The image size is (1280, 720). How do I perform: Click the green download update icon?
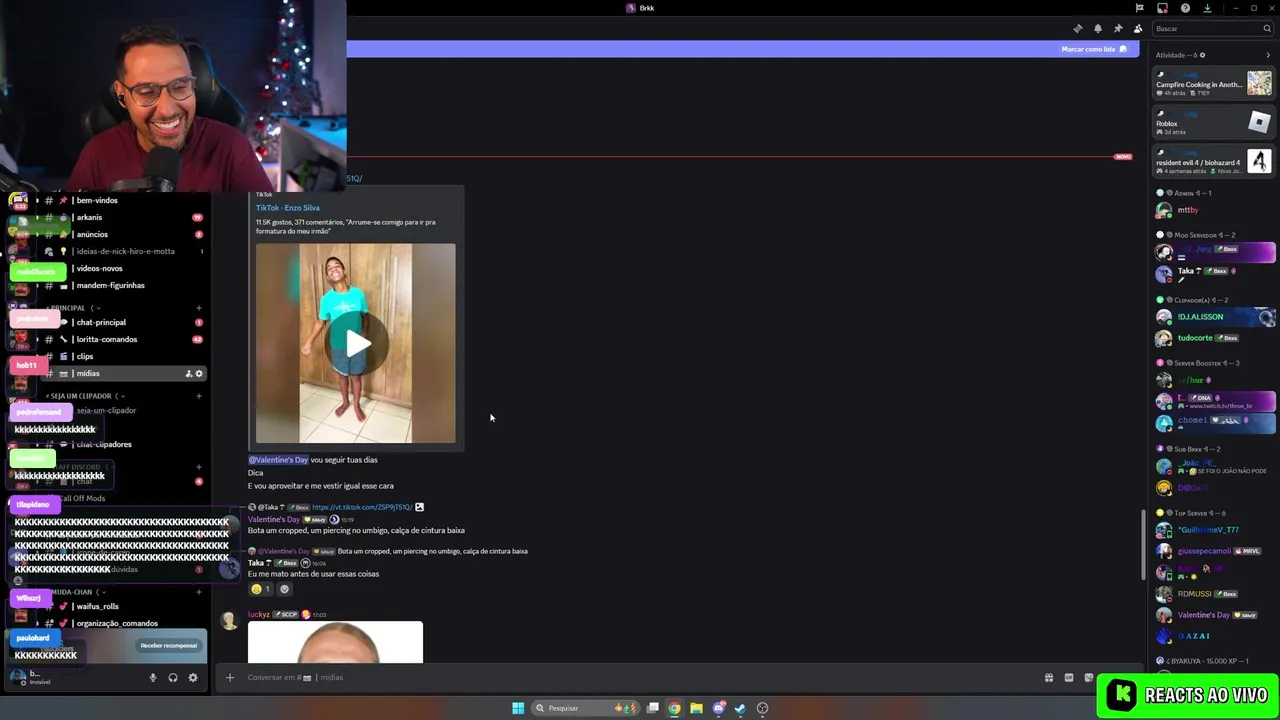[1207, 8]
